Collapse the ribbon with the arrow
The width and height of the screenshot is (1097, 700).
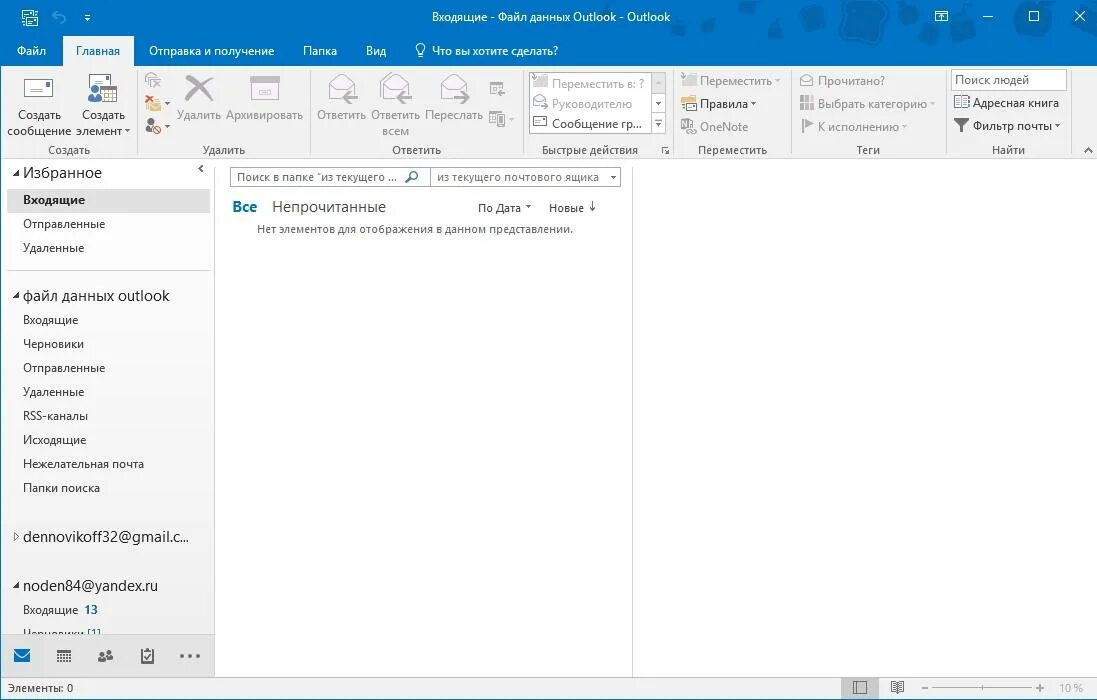pyautogui.click(x=1088, y=150)
